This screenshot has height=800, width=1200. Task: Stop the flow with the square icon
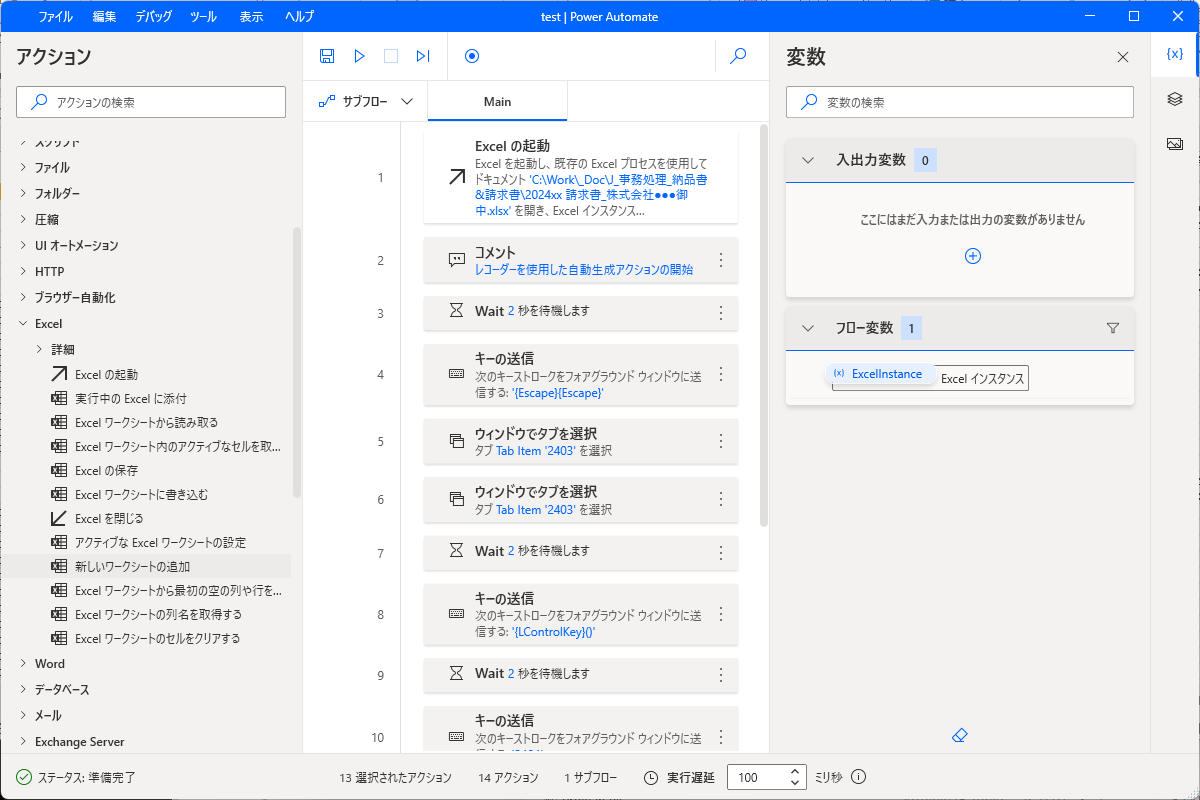tap(391, 56)
